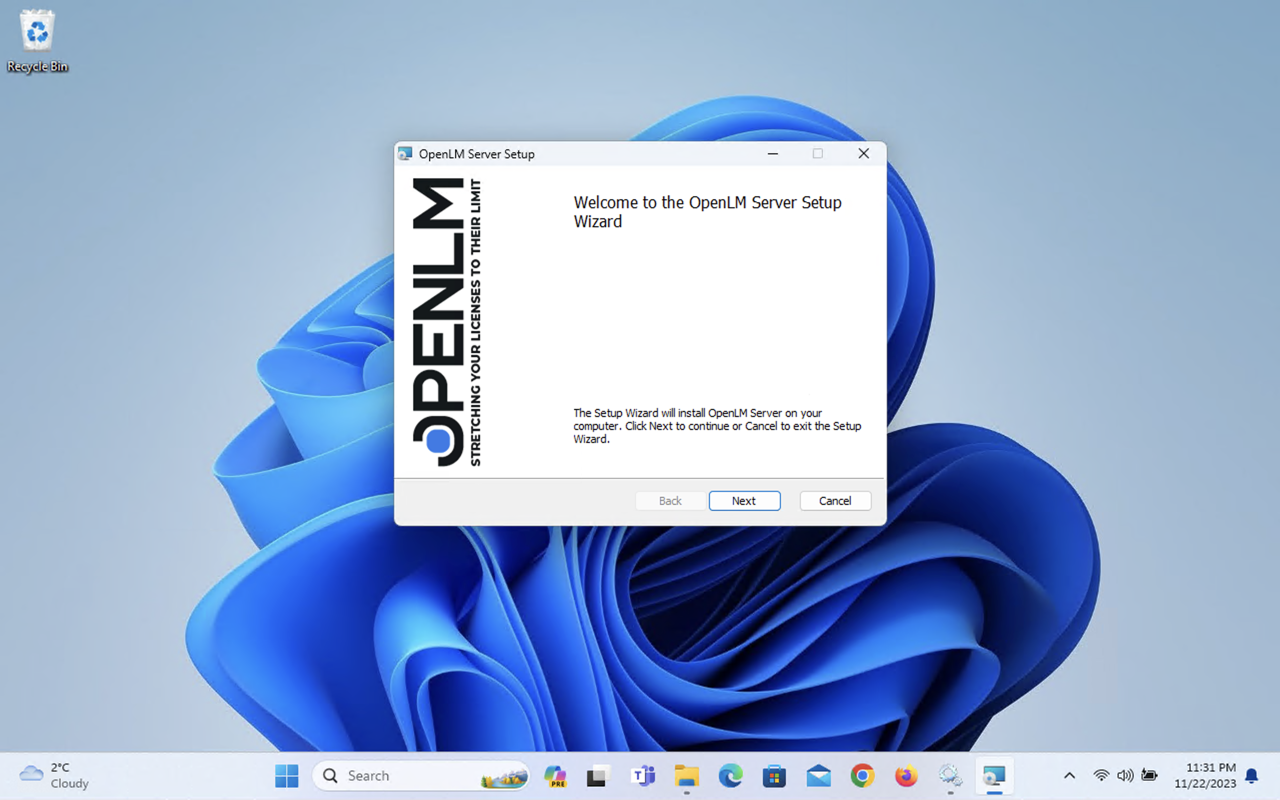This screenshot has height=800, width=1280.
Task: Minimize the OpenLM Server Setup dialog
Action: pos(773,154)
